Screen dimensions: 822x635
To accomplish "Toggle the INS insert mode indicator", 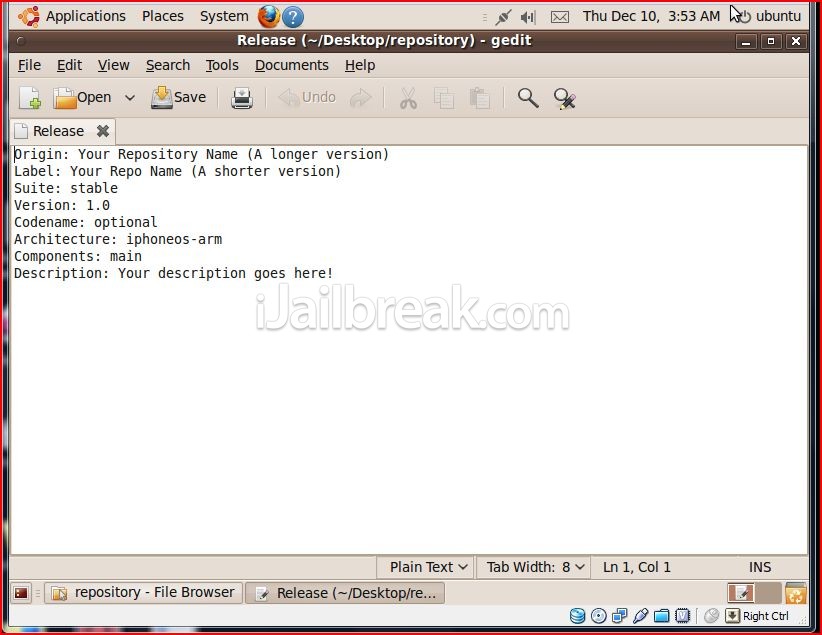I will coord(759,567).
